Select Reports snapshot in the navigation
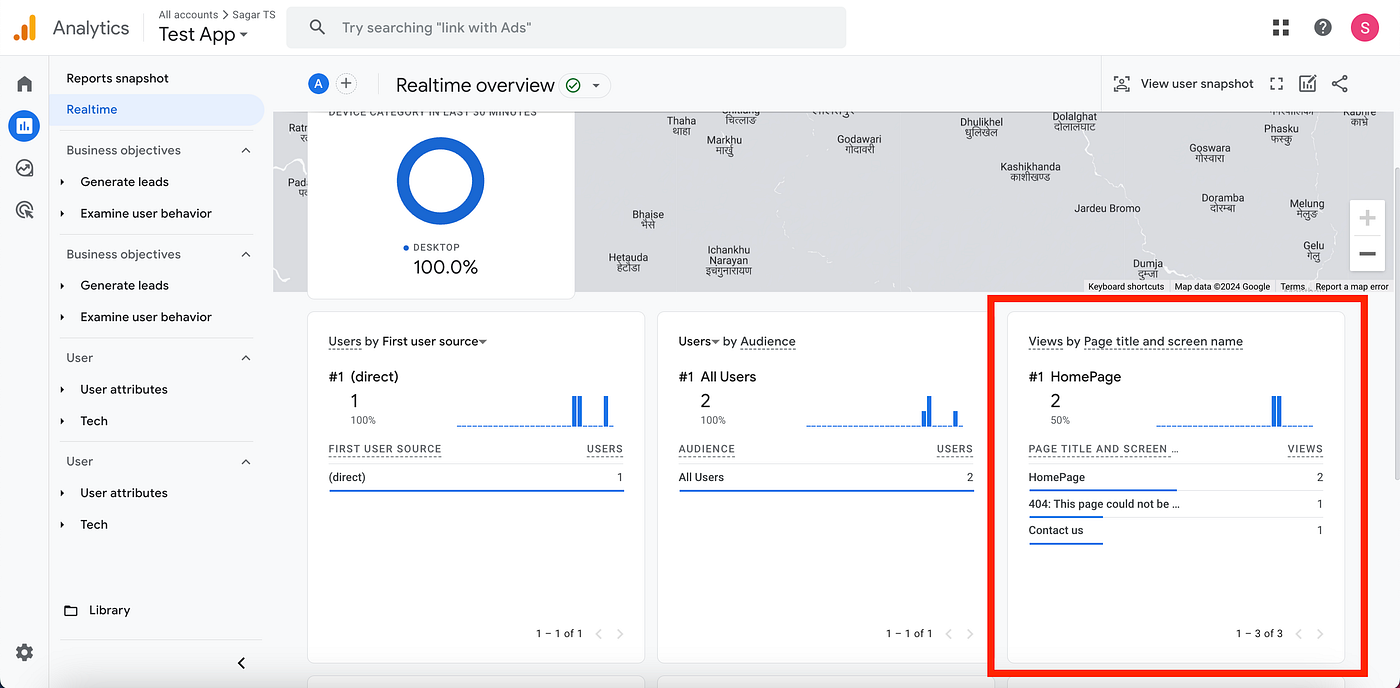 tap(118, 78)
